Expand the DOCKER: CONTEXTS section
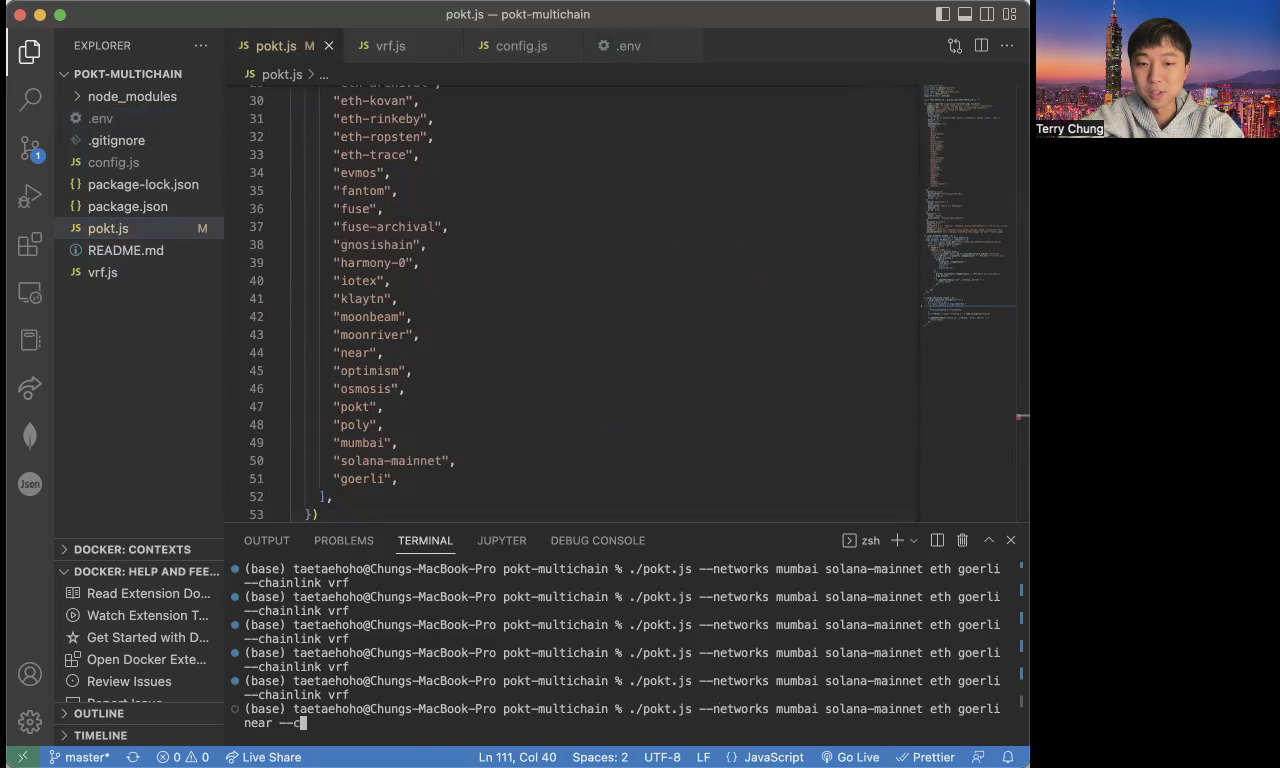This screenshot has height=768, width=1280. [x=139, y=549]
